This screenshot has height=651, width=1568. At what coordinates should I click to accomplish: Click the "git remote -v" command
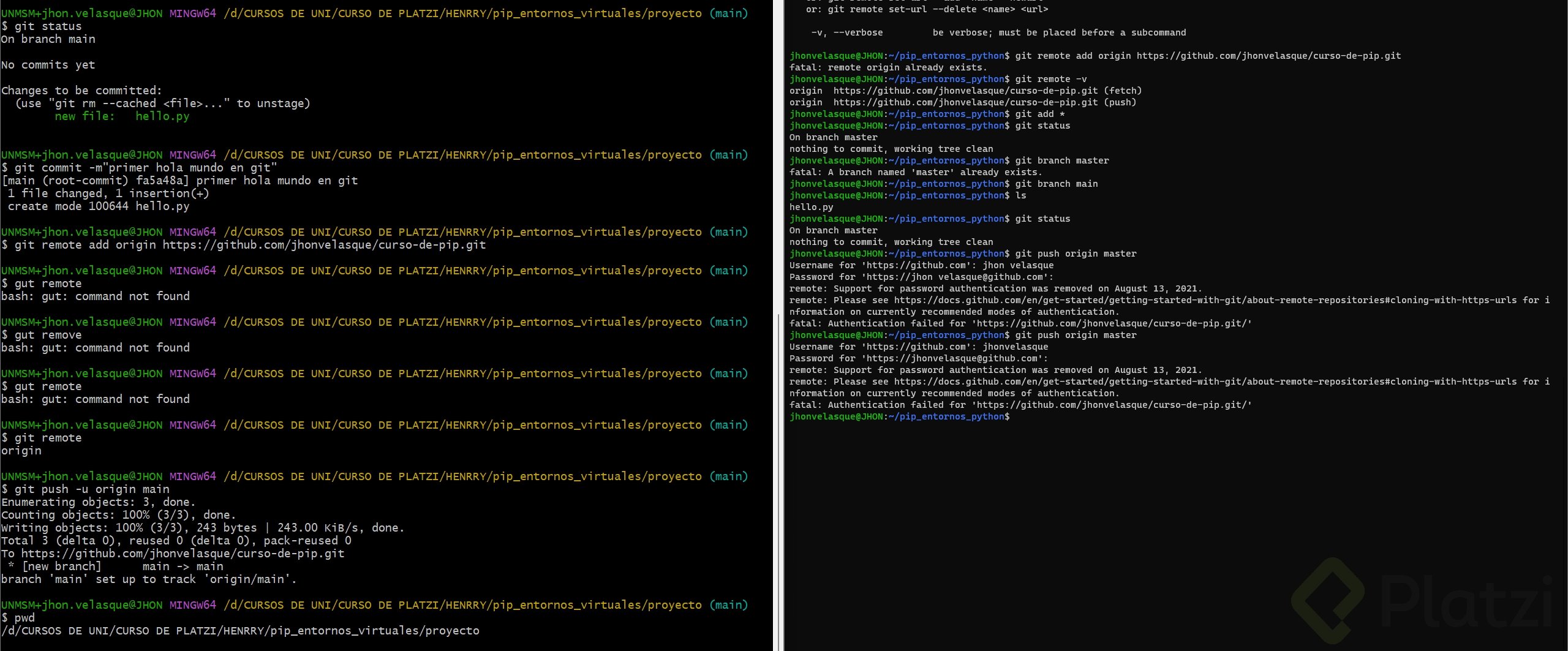(x=1051, y=79)
